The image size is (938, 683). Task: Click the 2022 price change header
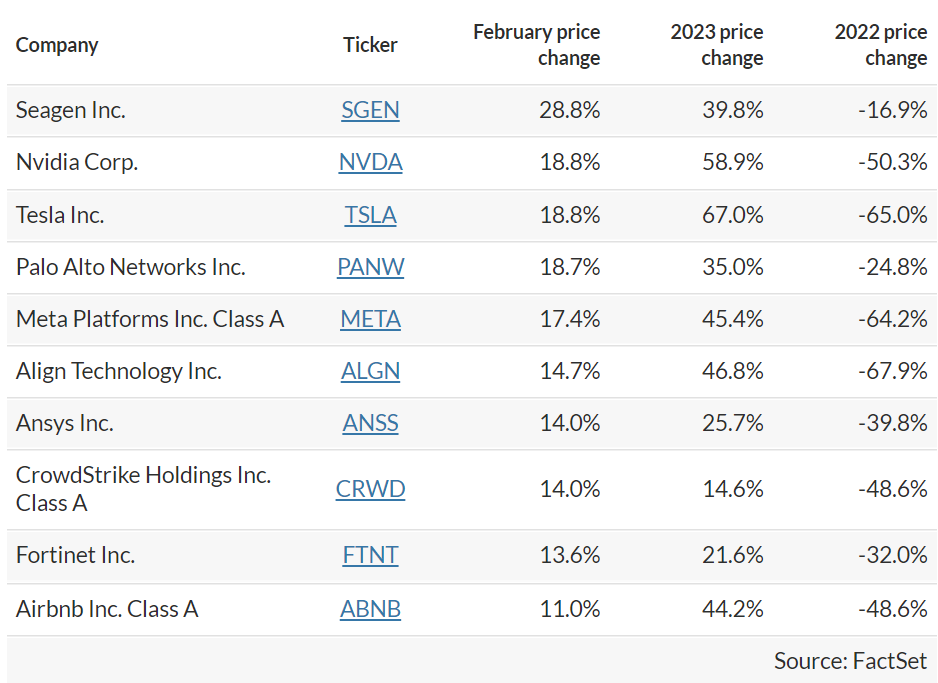881,45
